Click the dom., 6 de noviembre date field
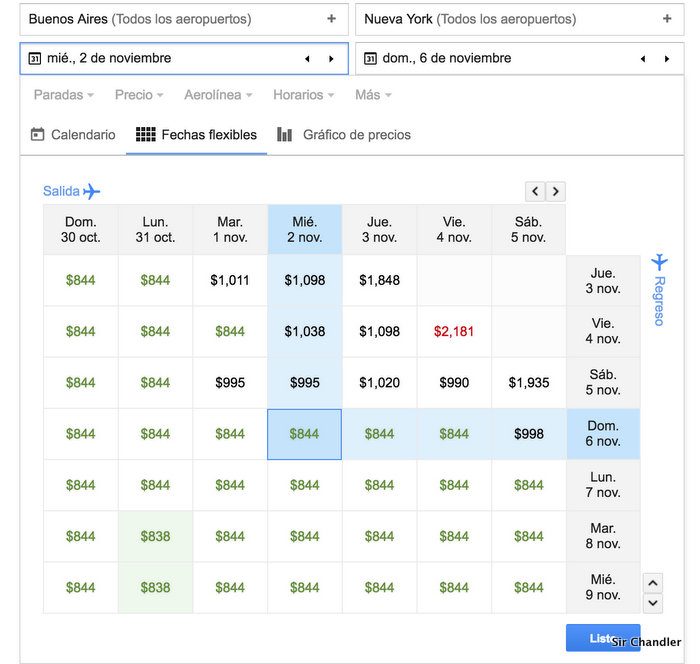 coord(520,58)
